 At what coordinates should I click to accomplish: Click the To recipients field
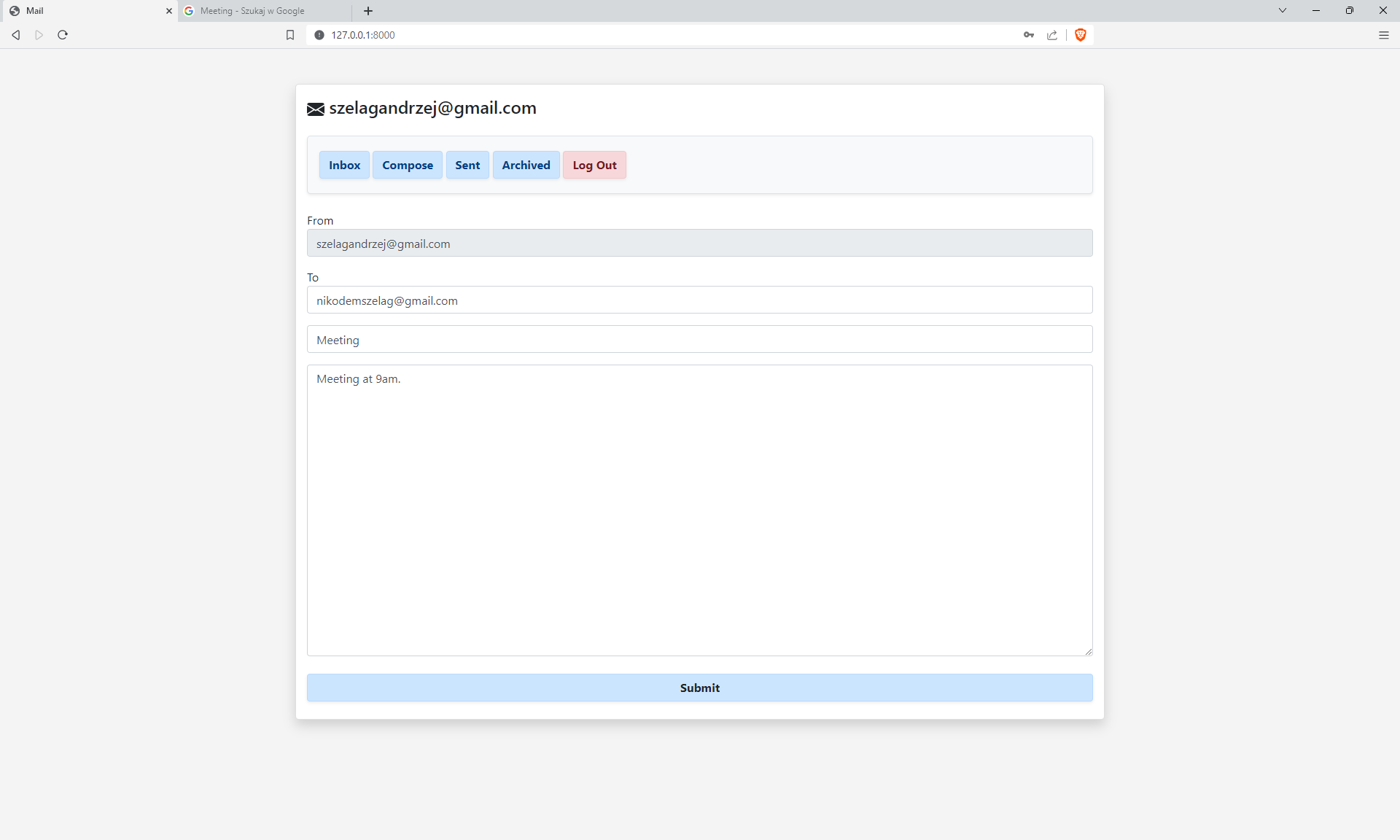[699, 300]
